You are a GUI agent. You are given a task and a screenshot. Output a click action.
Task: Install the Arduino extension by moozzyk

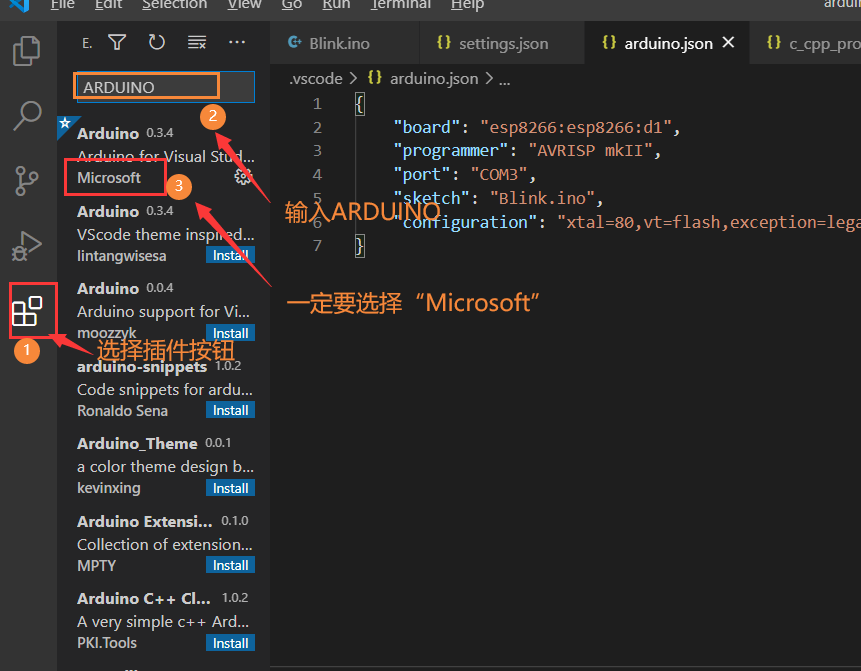click(x=230, y=333)
